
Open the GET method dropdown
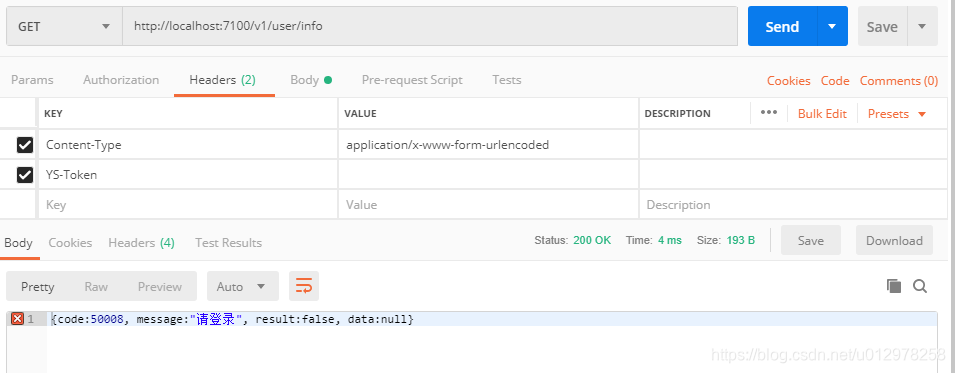65,26
